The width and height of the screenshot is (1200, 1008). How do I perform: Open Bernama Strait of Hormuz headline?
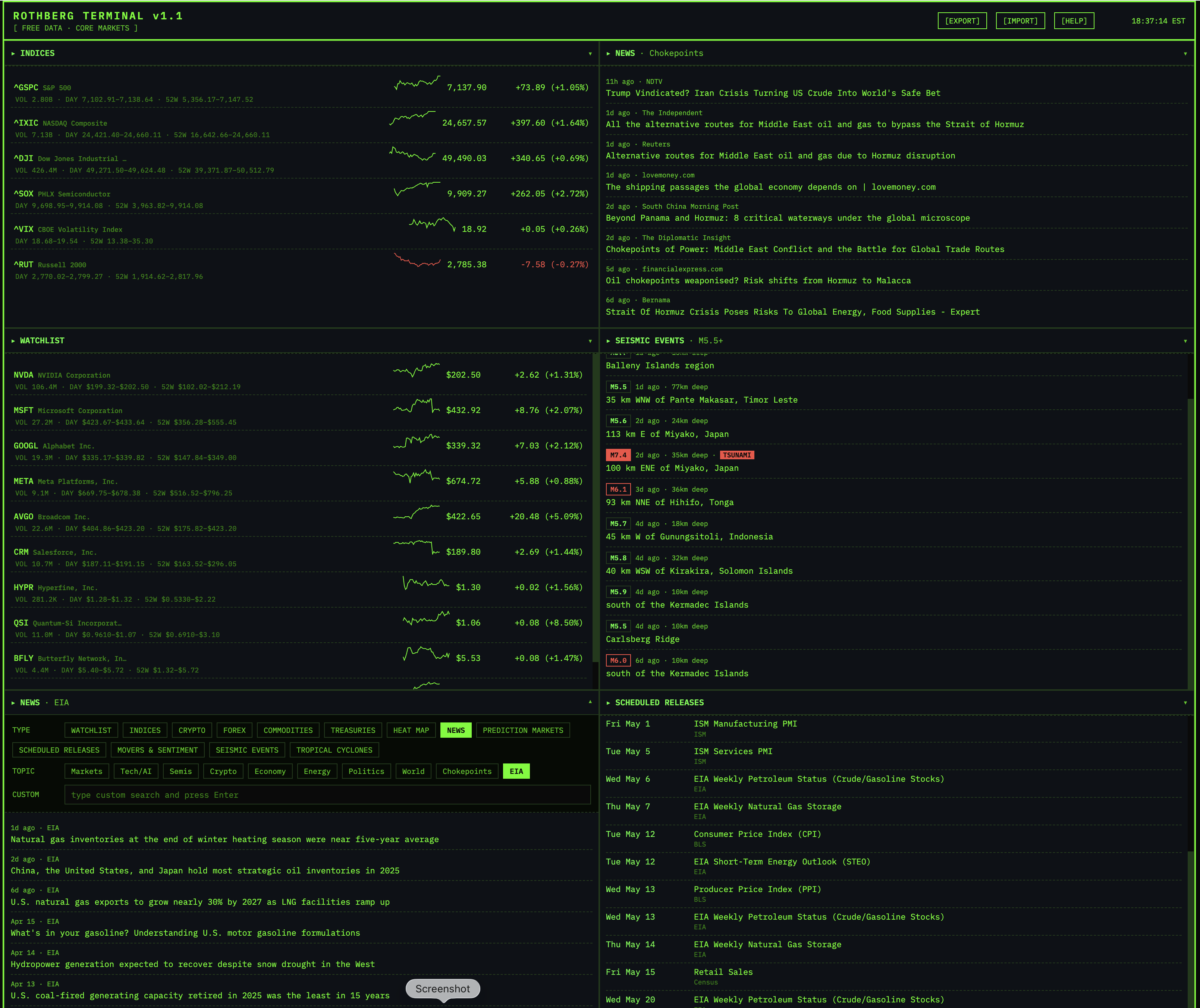[x=792, y=312]
